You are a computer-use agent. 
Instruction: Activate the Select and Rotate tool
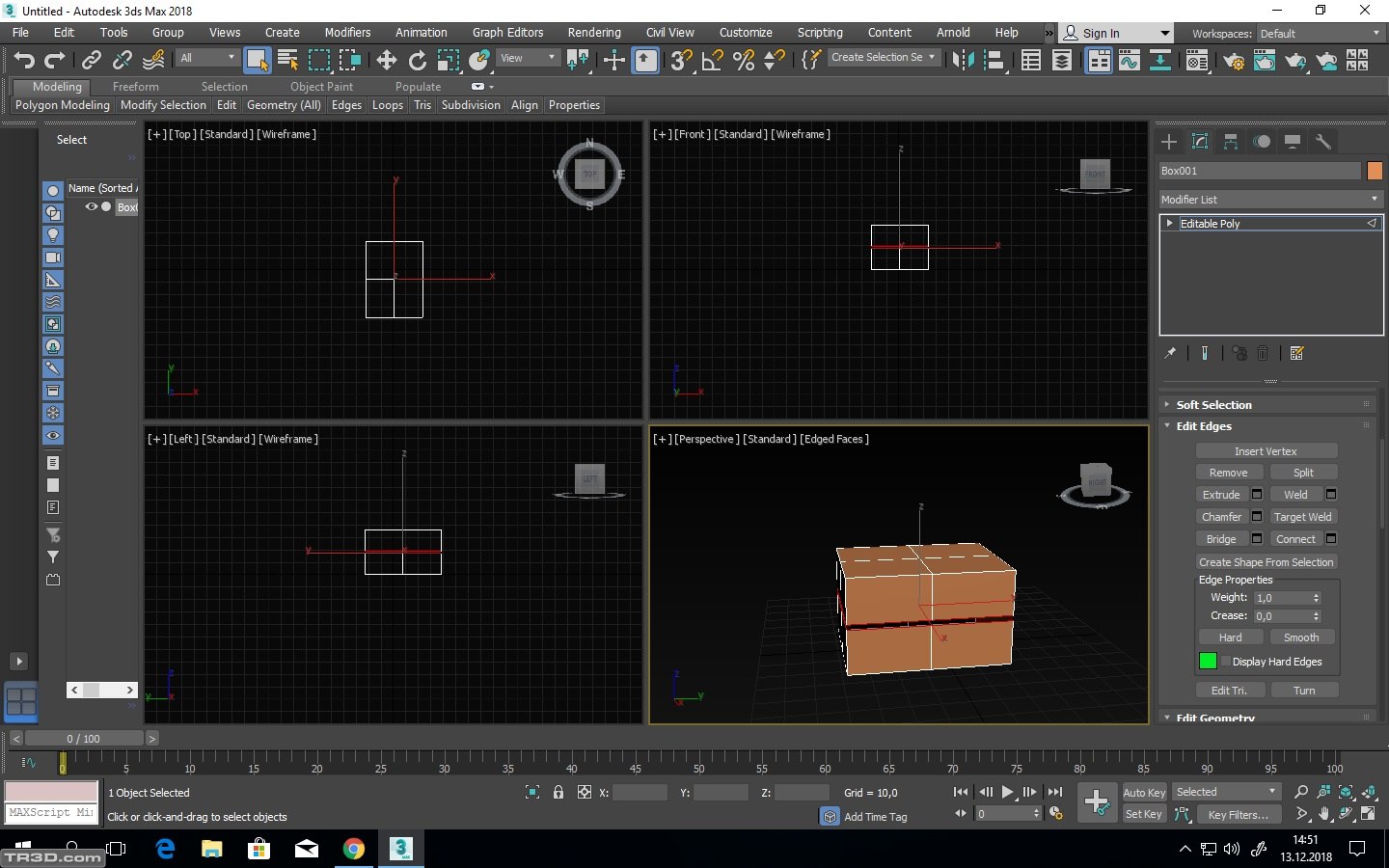click(418, 61)
